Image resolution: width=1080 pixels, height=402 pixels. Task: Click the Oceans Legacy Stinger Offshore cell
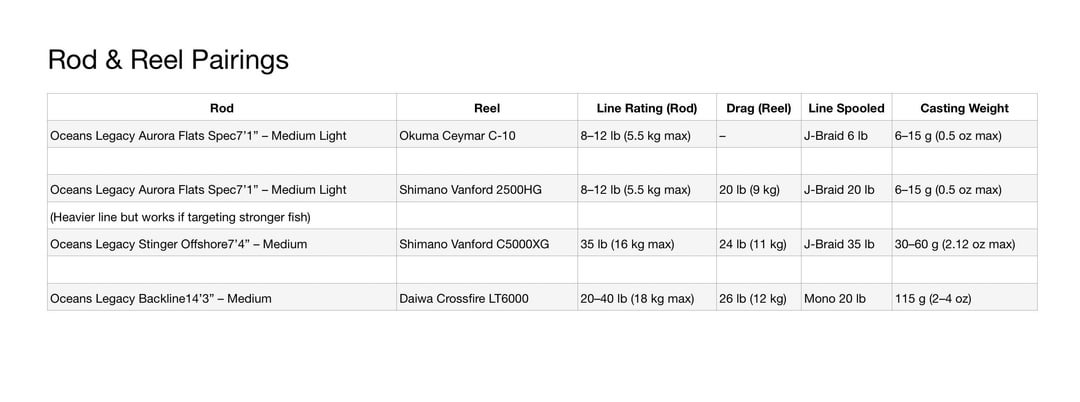(x=178, y=243)
